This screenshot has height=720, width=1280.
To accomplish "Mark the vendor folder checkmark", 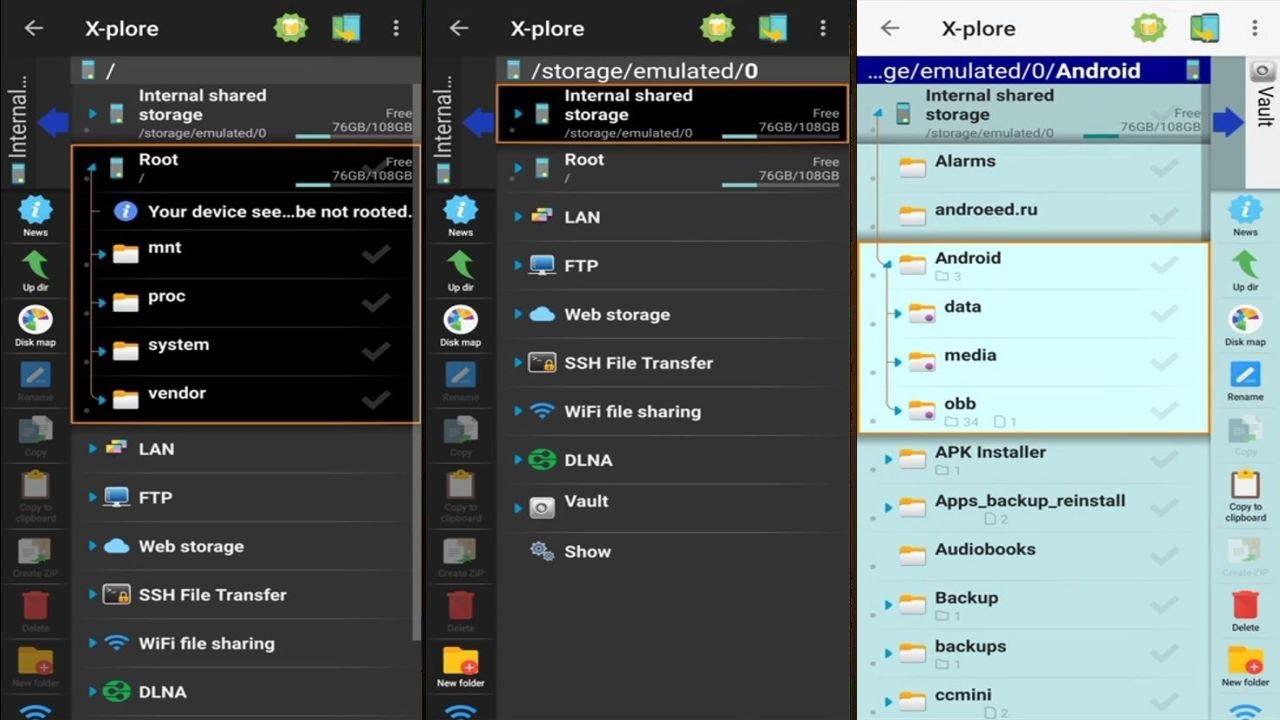I will tap(375, 400).
